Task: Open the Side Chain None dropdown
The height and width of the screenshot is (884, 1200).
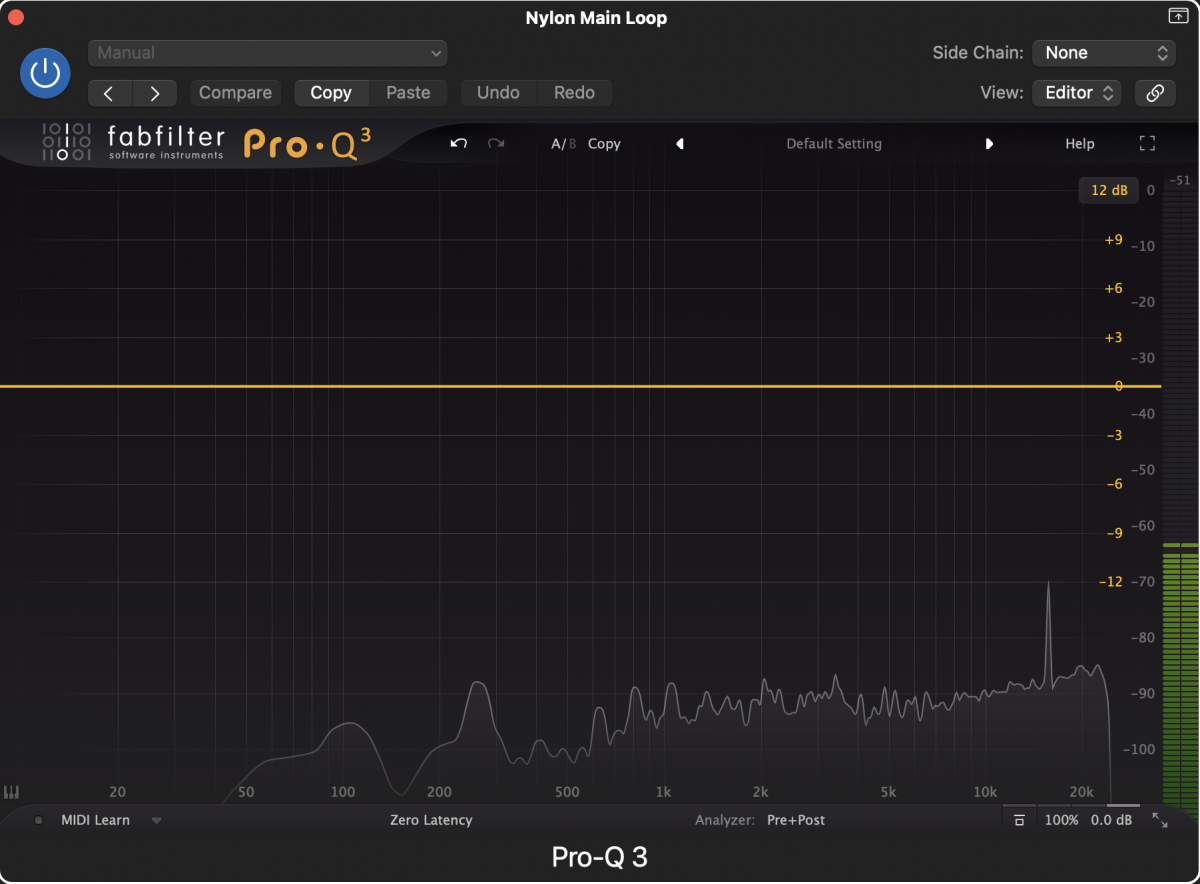Action: (x=1104, y=53)
